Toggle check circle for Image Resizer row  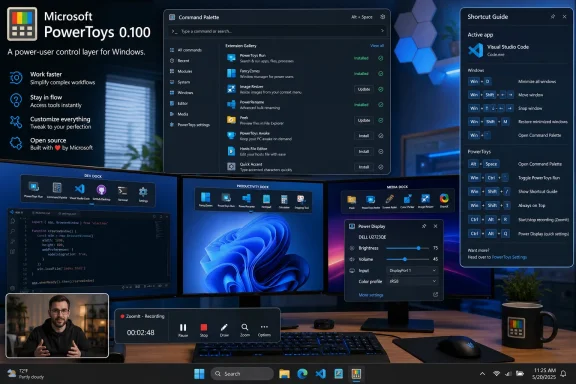tap(381, 89)
